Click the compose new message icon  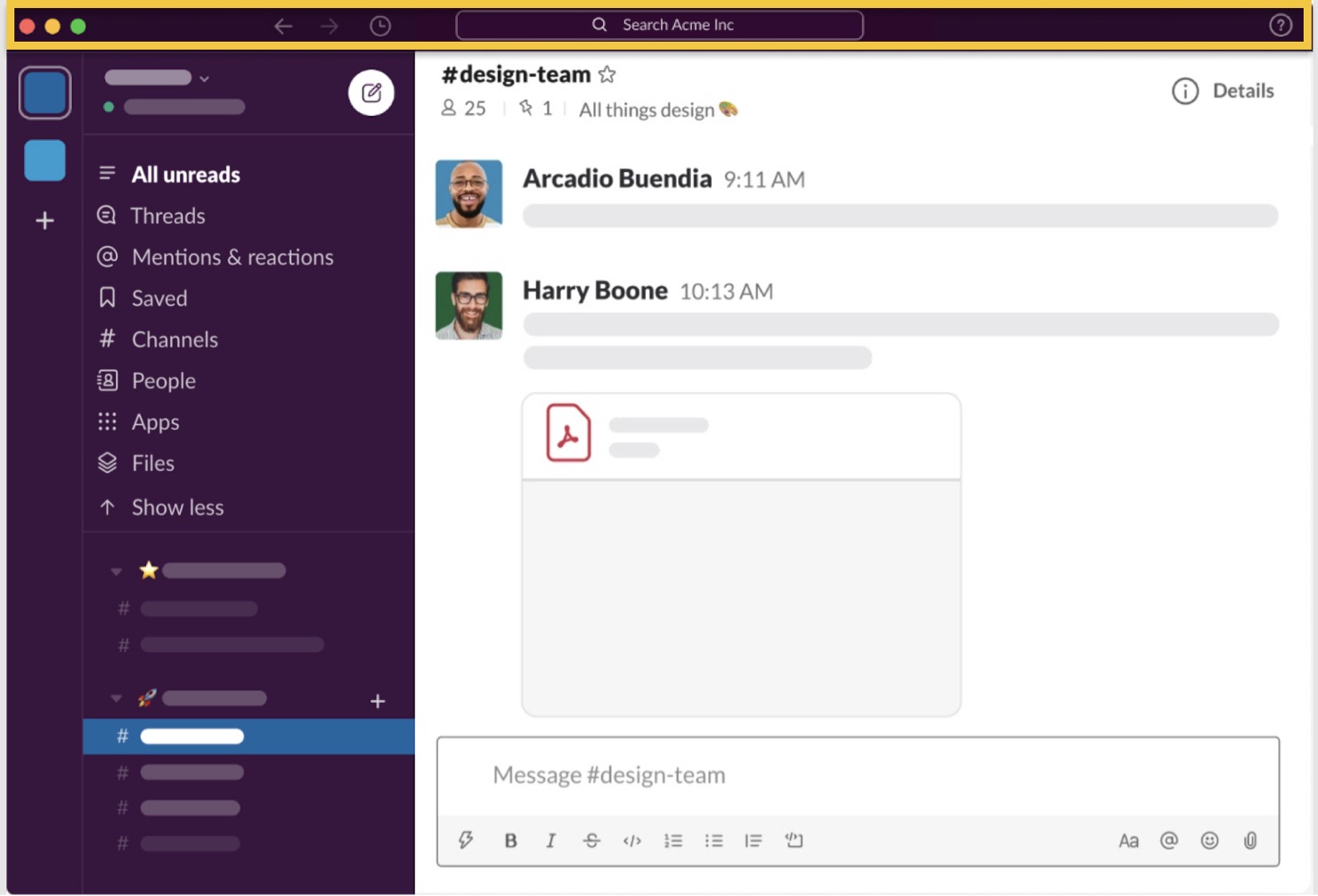tap(371, 93)
